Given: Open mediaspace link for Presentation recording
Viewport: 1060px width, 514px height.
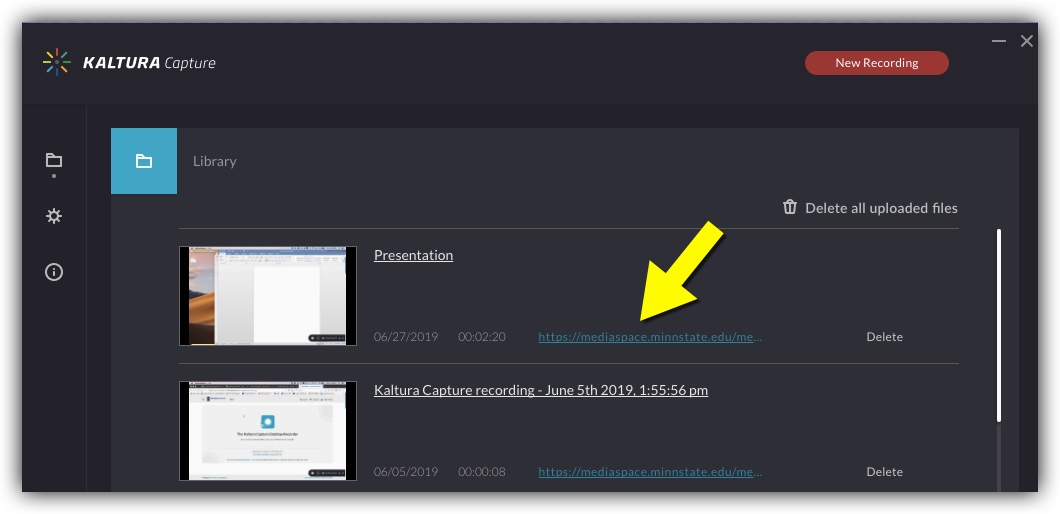Looking at the screenshot, I should pyautogui.click(x=650, y=337).
